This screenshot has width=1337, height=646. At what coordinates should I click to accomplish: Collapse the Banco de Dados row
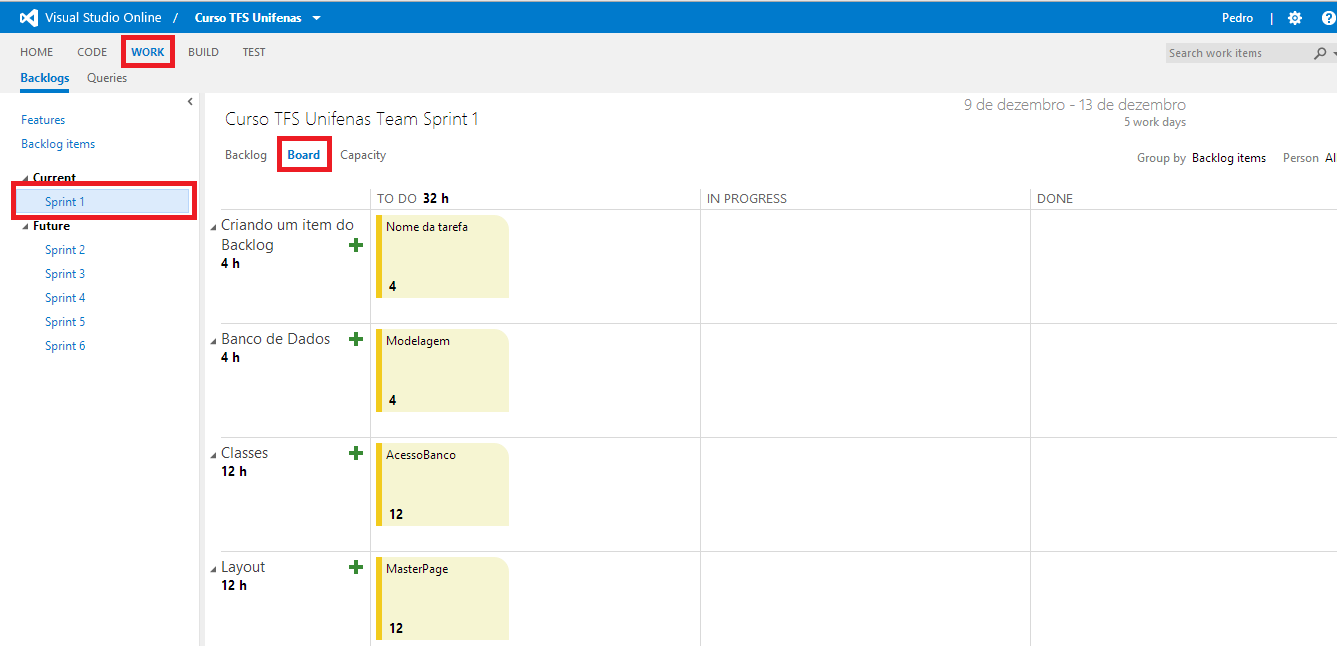[x=213, y=341]
